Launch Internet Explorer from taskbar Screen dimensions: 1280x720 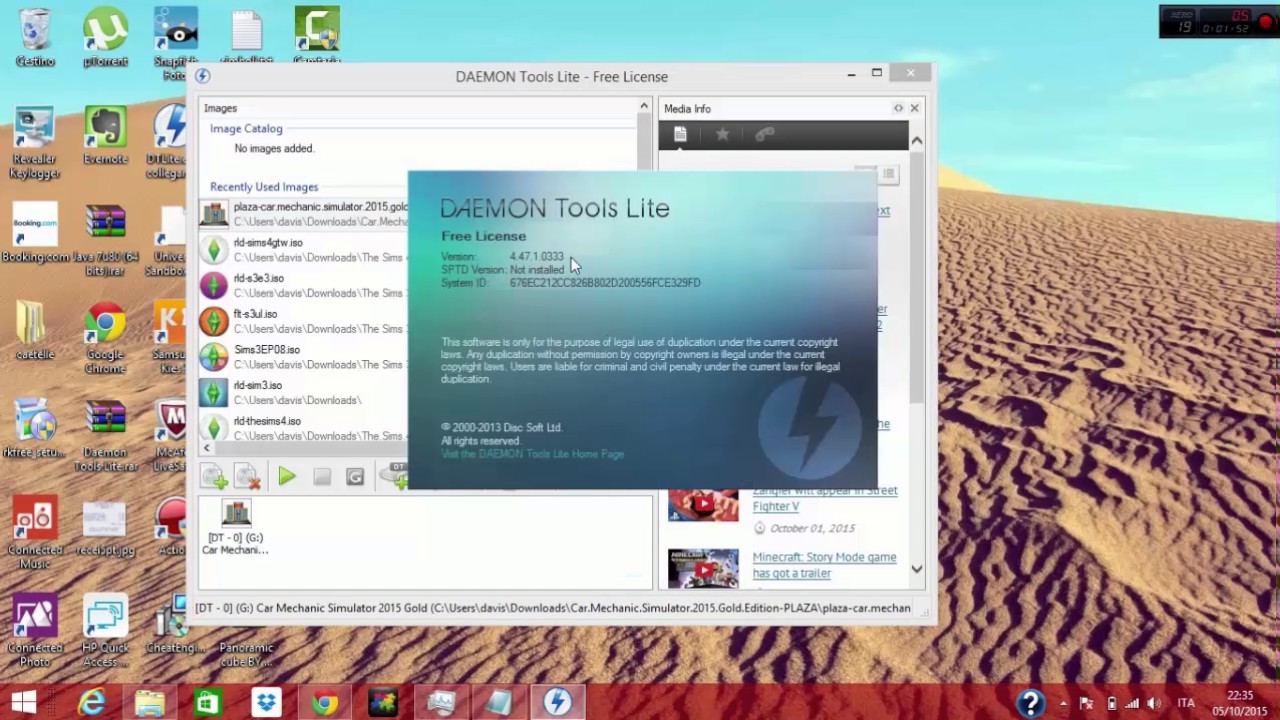click(91, 702)
